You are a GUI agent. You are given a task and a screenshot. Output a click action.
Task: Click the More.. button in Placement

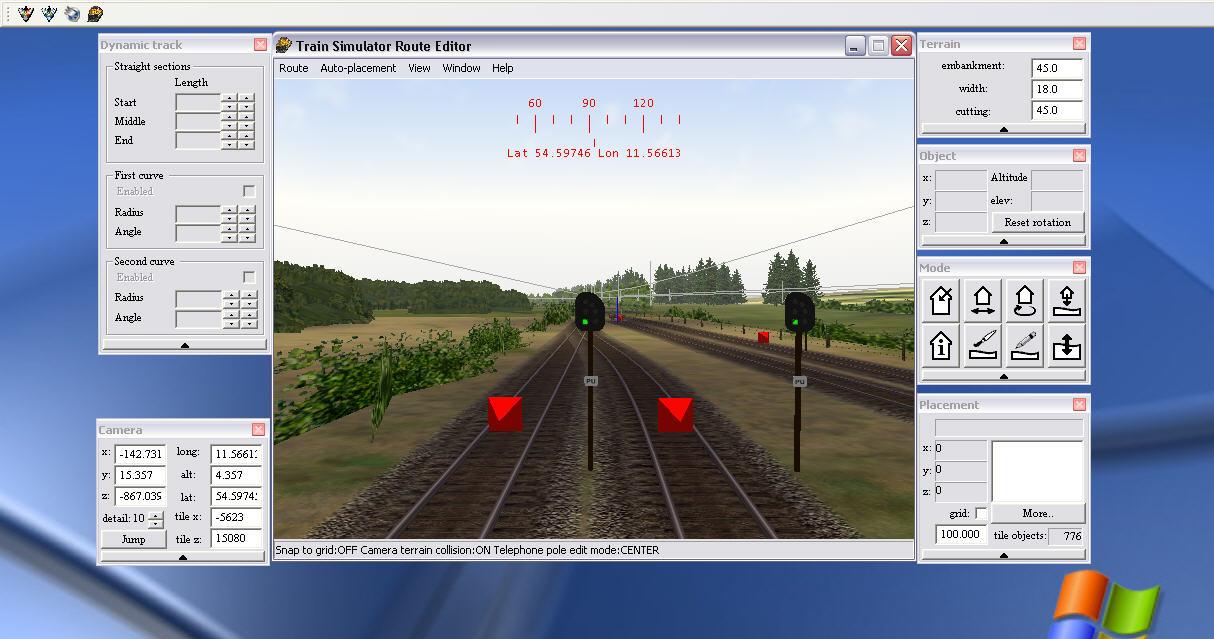click(x=1038, y=513)
